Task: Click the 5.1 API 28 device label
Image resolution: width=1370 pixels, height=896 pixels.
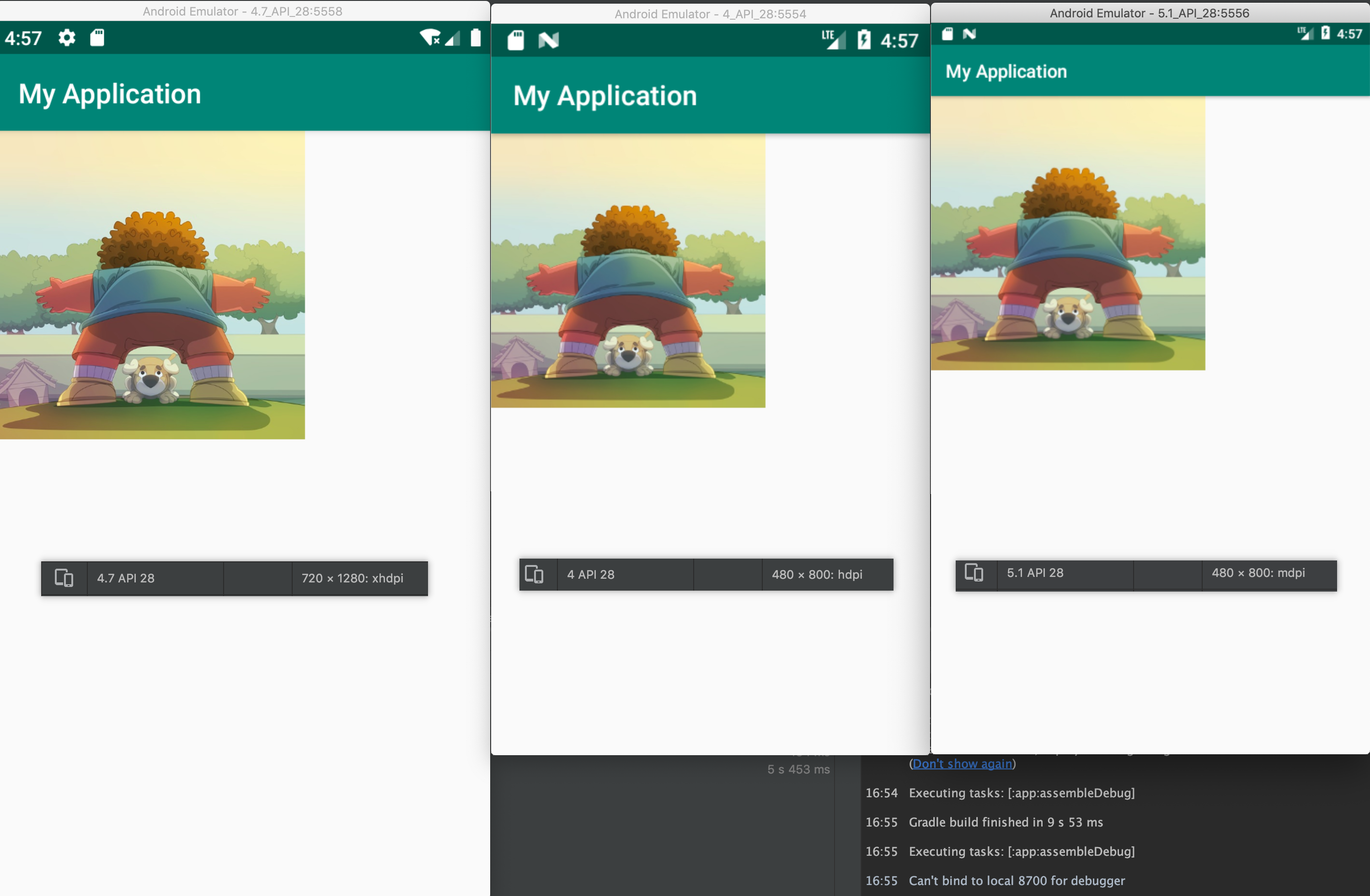Action: pos(1035,573)
